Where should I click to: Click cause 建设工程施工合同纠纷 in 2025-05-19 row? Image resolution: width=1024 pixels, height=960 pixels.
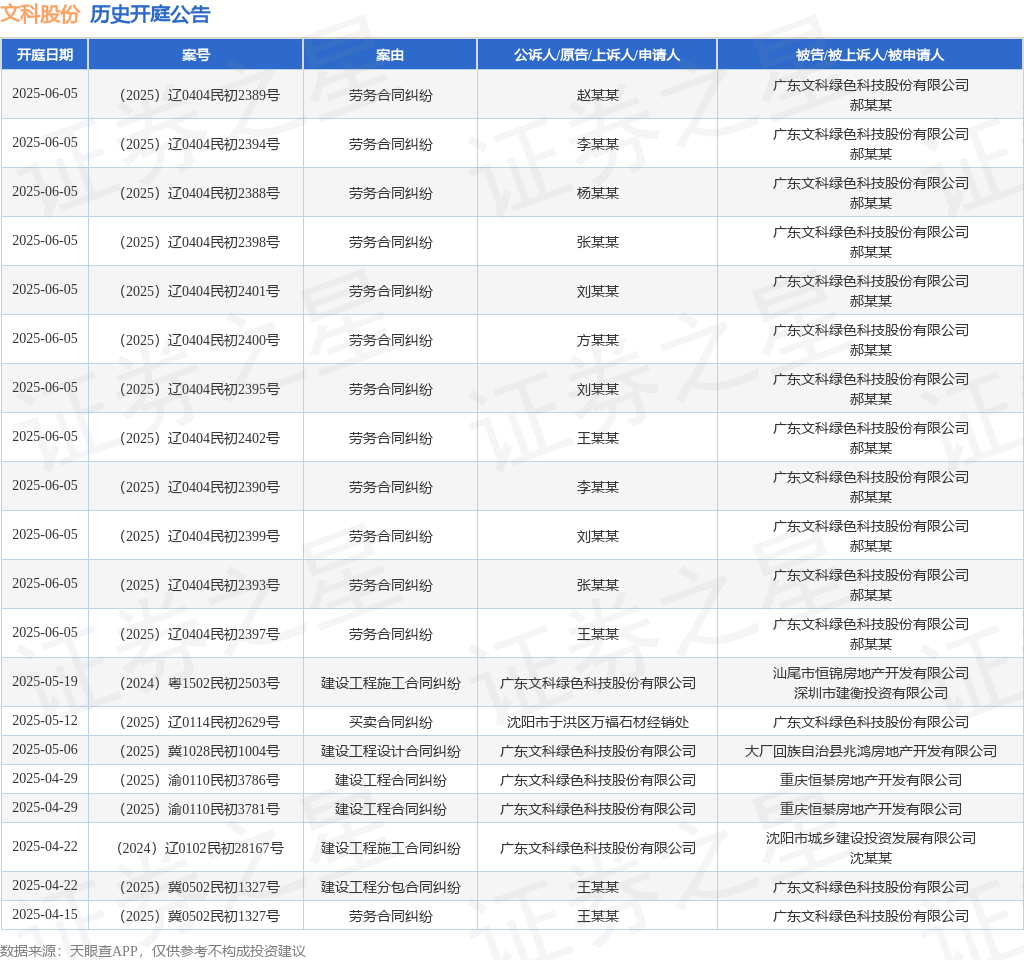coord(391,683)
